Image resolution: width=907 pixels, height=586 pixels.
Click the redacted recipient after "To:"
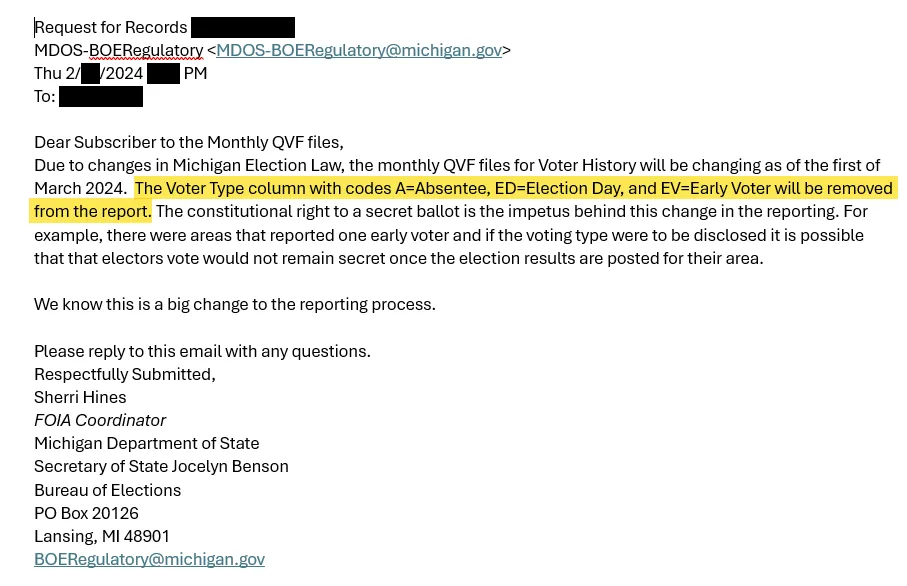click(x=100, y=97)
